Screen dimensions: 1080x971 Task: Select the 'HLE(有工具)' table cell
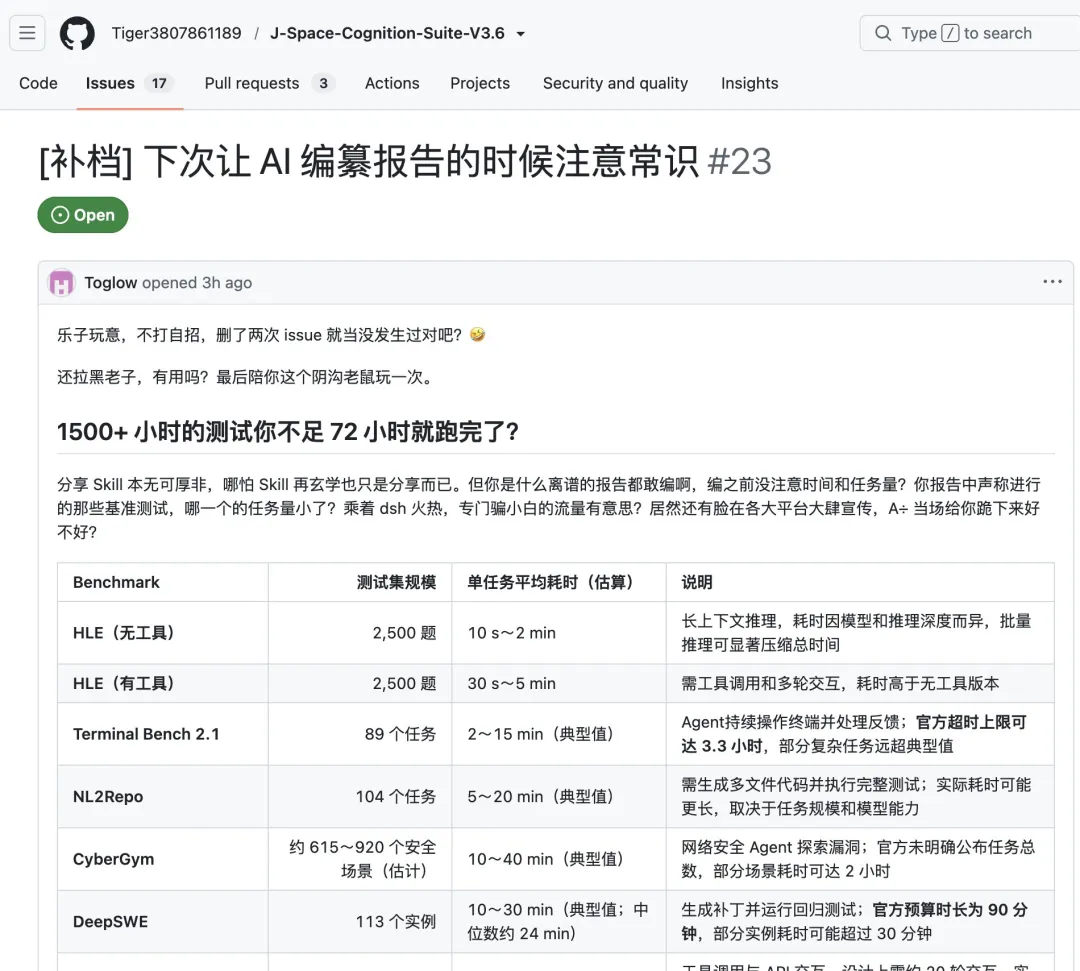[x=163, y=683]
